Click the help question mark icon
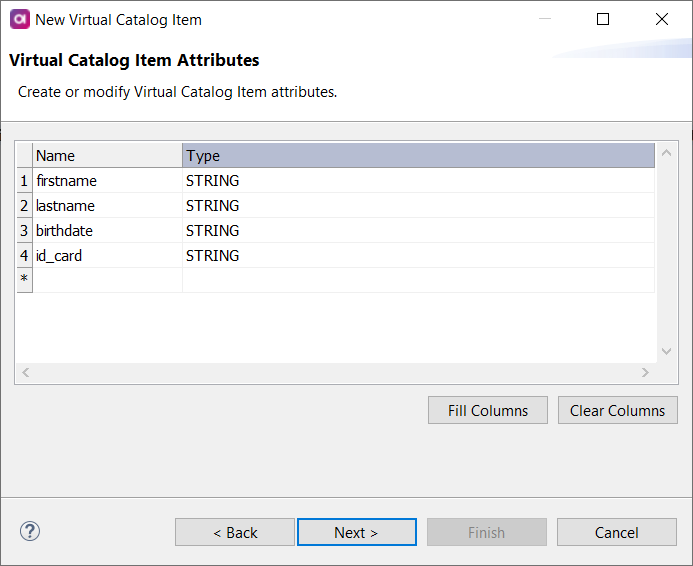Image resolution: width=693 pixels, height=566 pixels. 30,531
